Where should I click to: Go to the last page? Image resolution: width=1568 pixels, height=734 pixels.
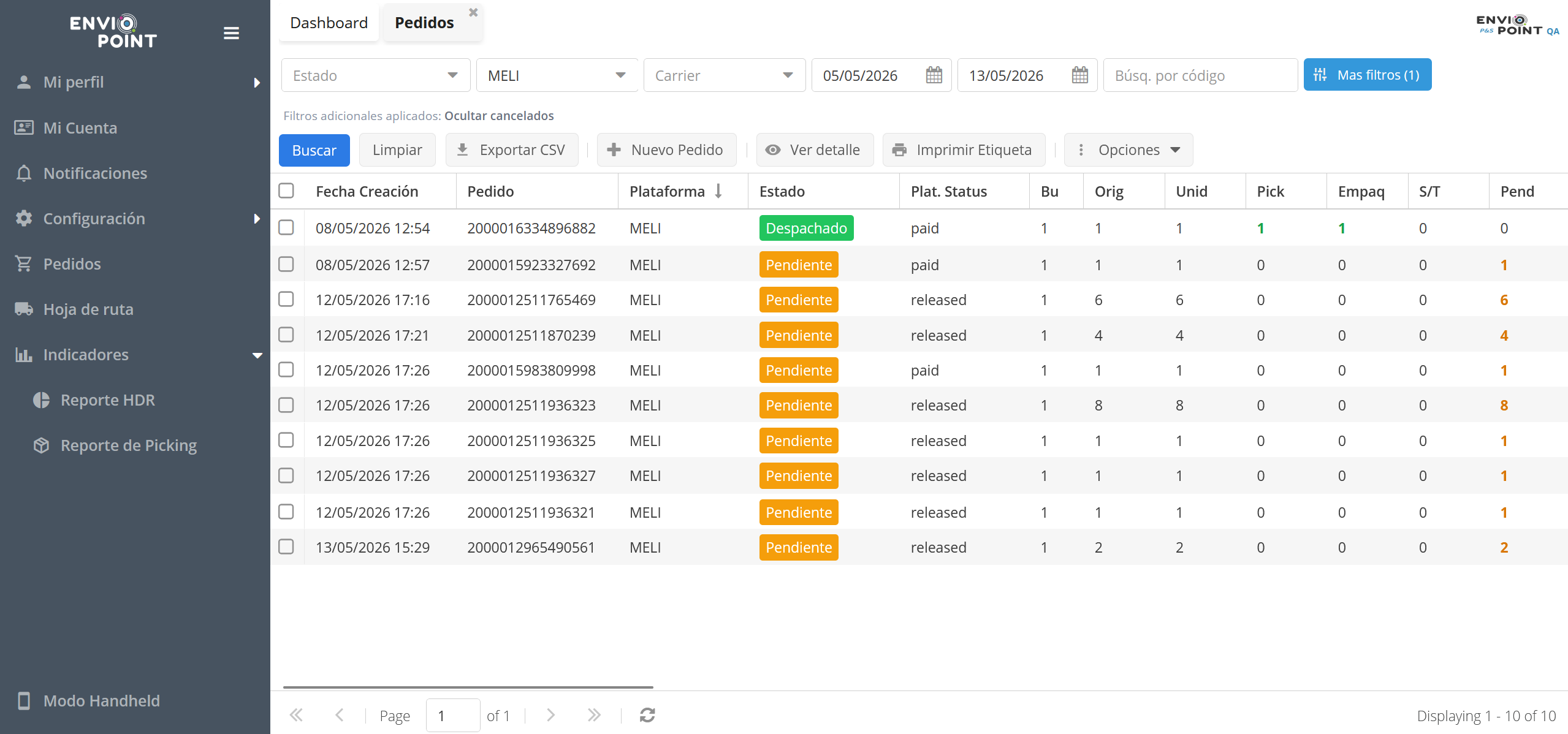pos(593,715)
